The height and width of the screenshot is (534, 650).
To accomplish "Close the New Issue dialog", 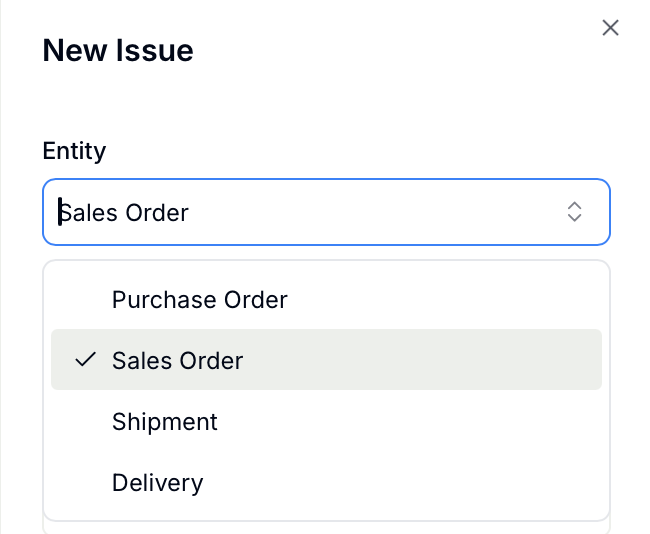I will 610,28.
